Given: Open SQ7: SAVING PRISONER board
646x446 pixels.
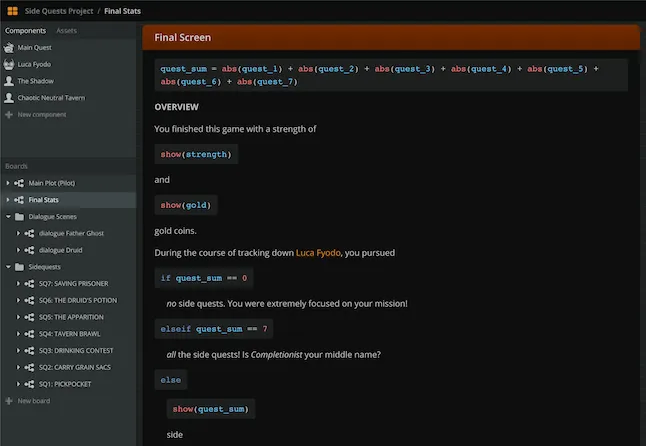Looking at the screenshot, I should pos(73,284).
